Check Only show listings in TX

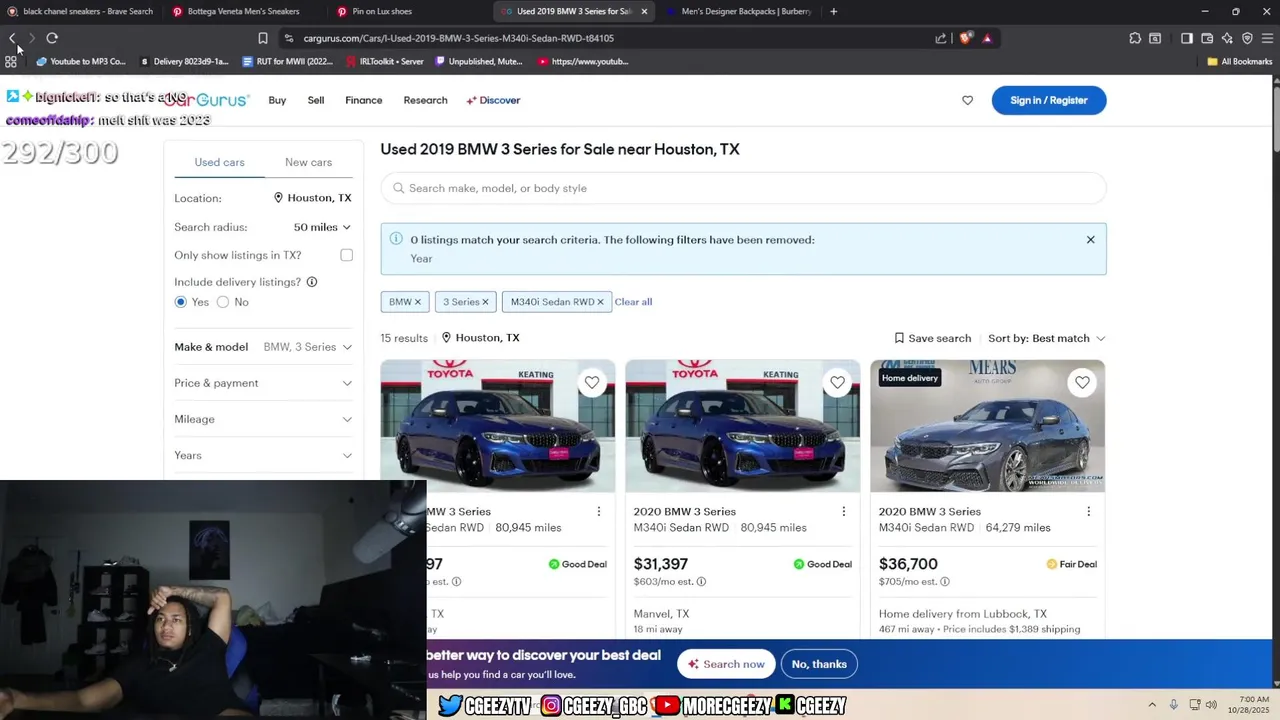pos(346,255)
